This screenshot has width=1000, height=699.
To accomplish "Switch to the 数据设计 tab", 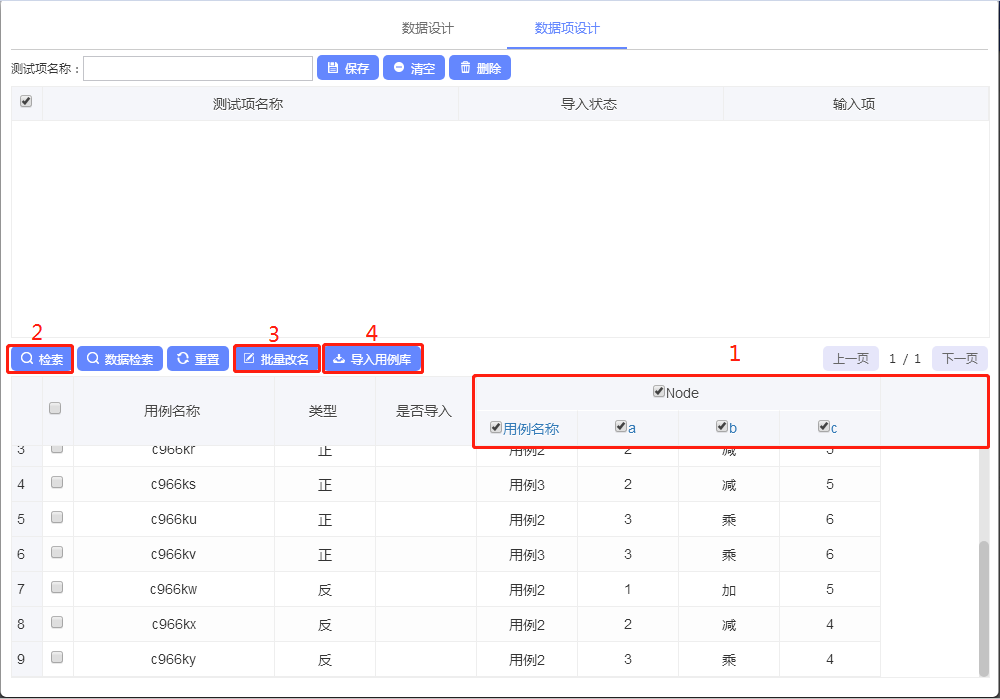I will [427, 28].
